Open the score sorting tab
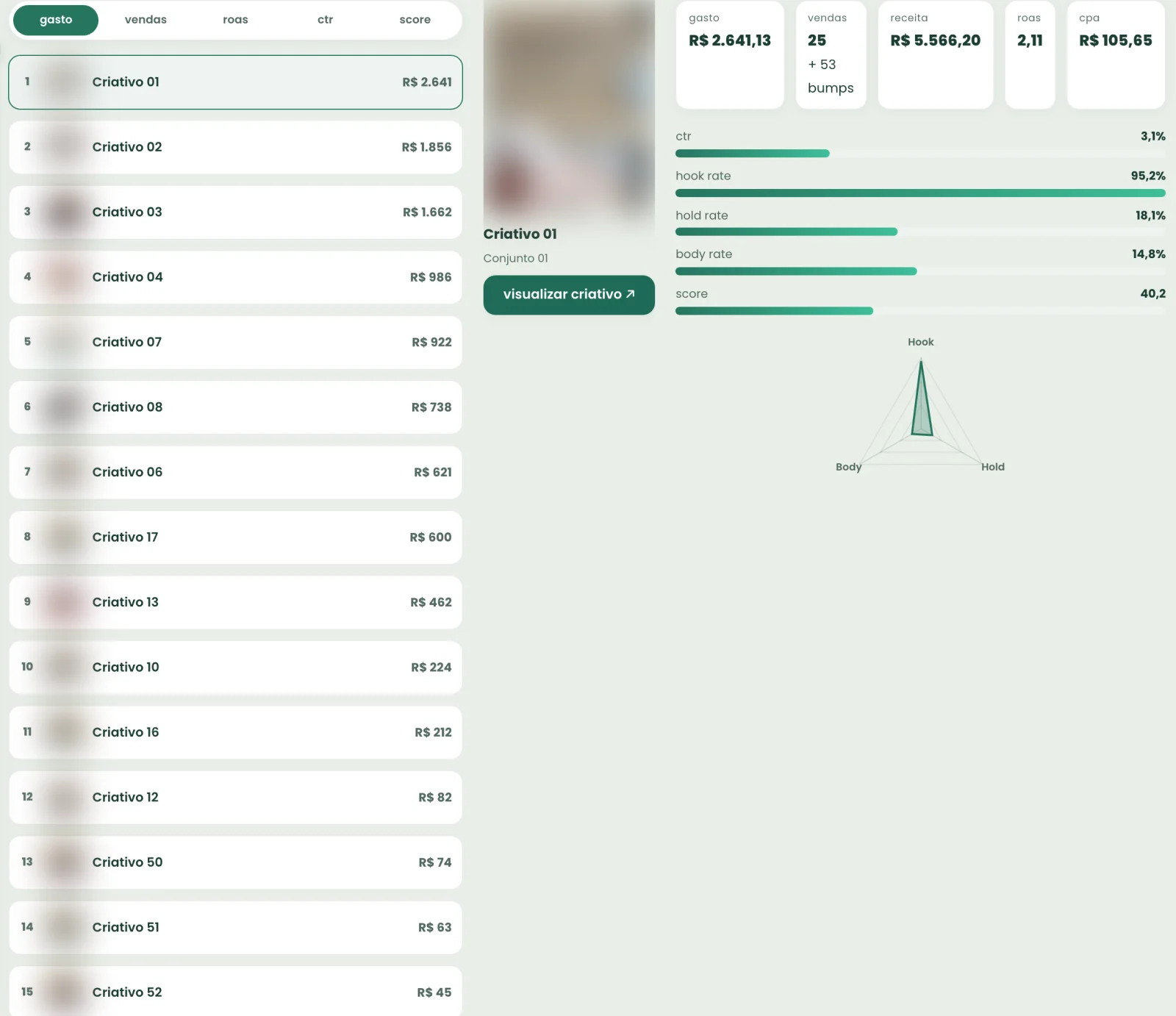Image resolution: width=1176 pixels, height=1016 pixels. point(415,20)
